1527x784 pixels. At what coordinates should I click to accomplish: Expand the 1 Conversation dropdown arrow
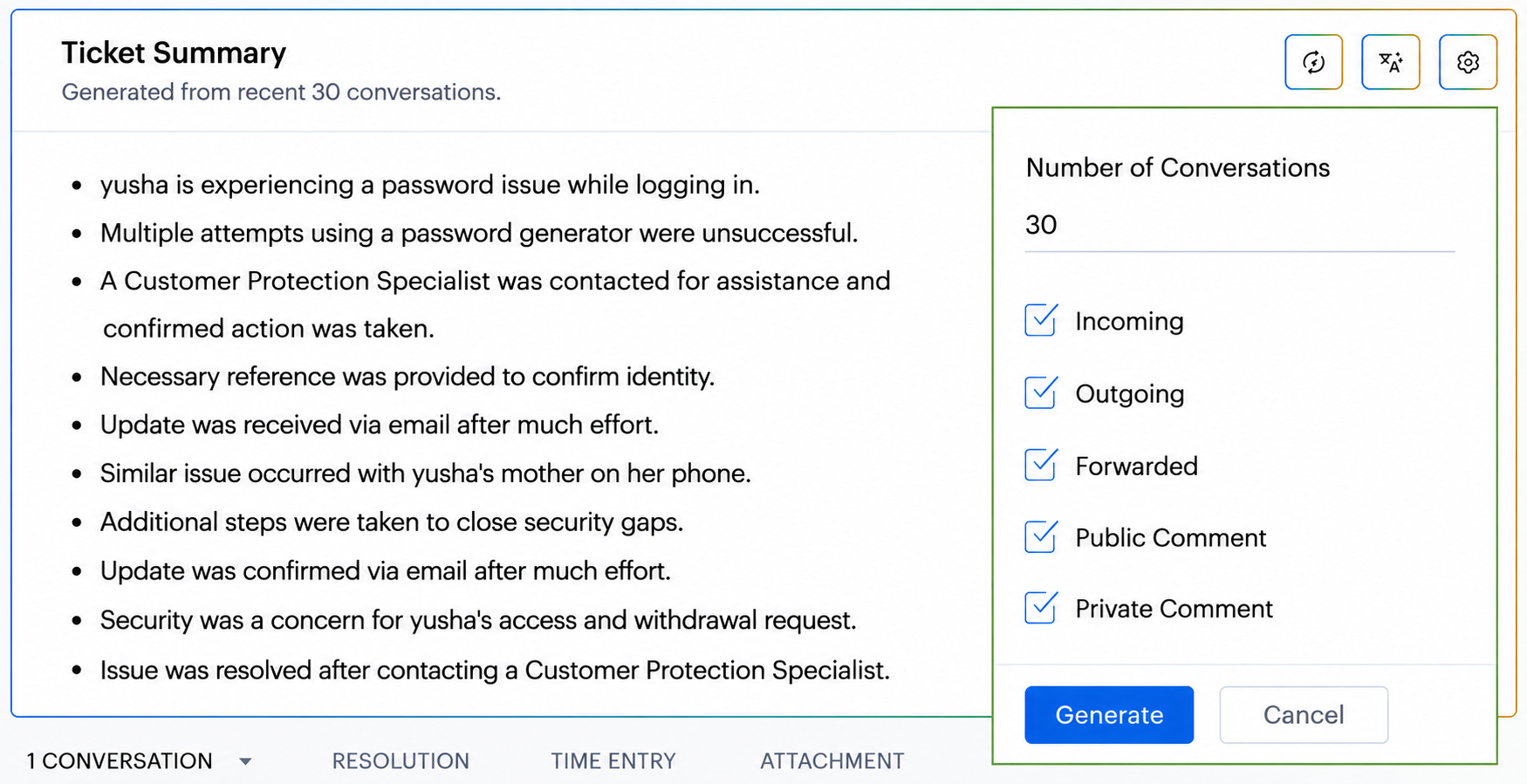click(245, 761)
